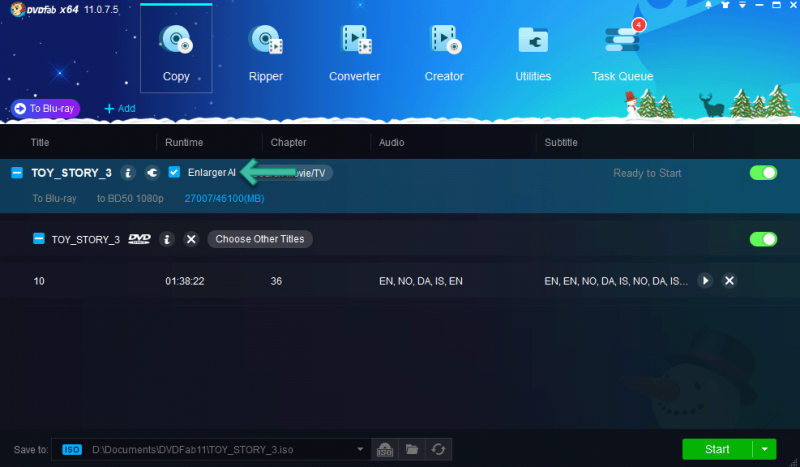The image size is (800, 467).
Task: Click the 27007/46100(MB) size link
Action: pos(224,198)
